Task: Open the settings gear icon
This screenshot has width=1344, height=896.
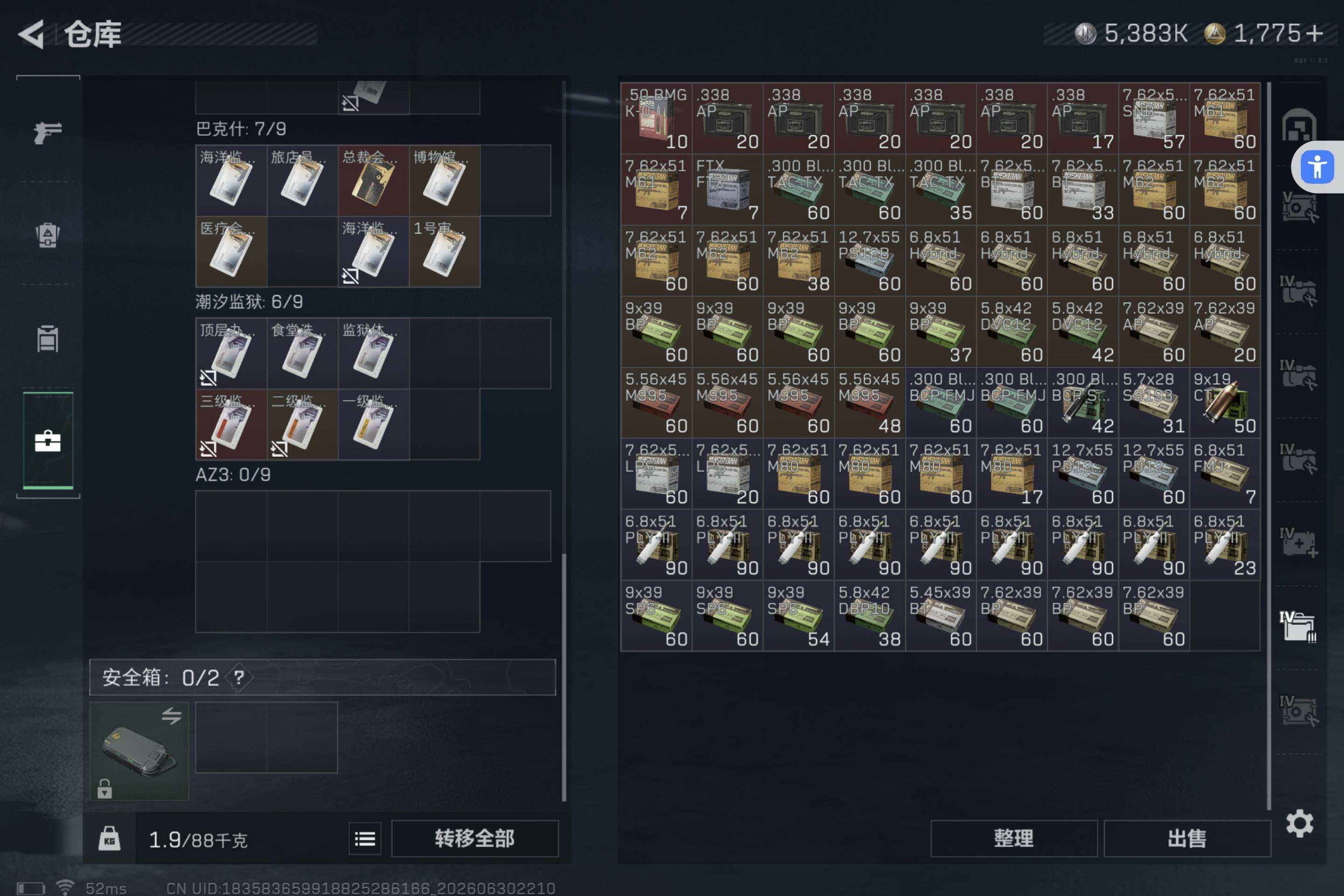Action: click(1299, 823)
